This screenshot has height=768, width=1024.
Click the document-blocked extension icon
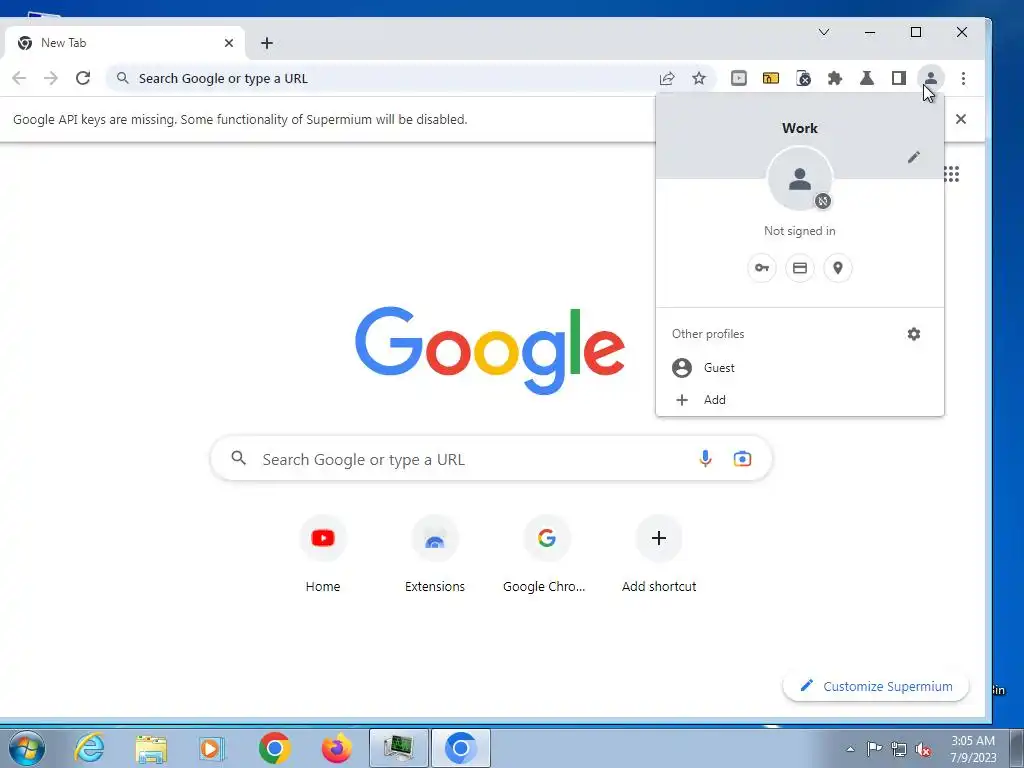coord(803,78)
